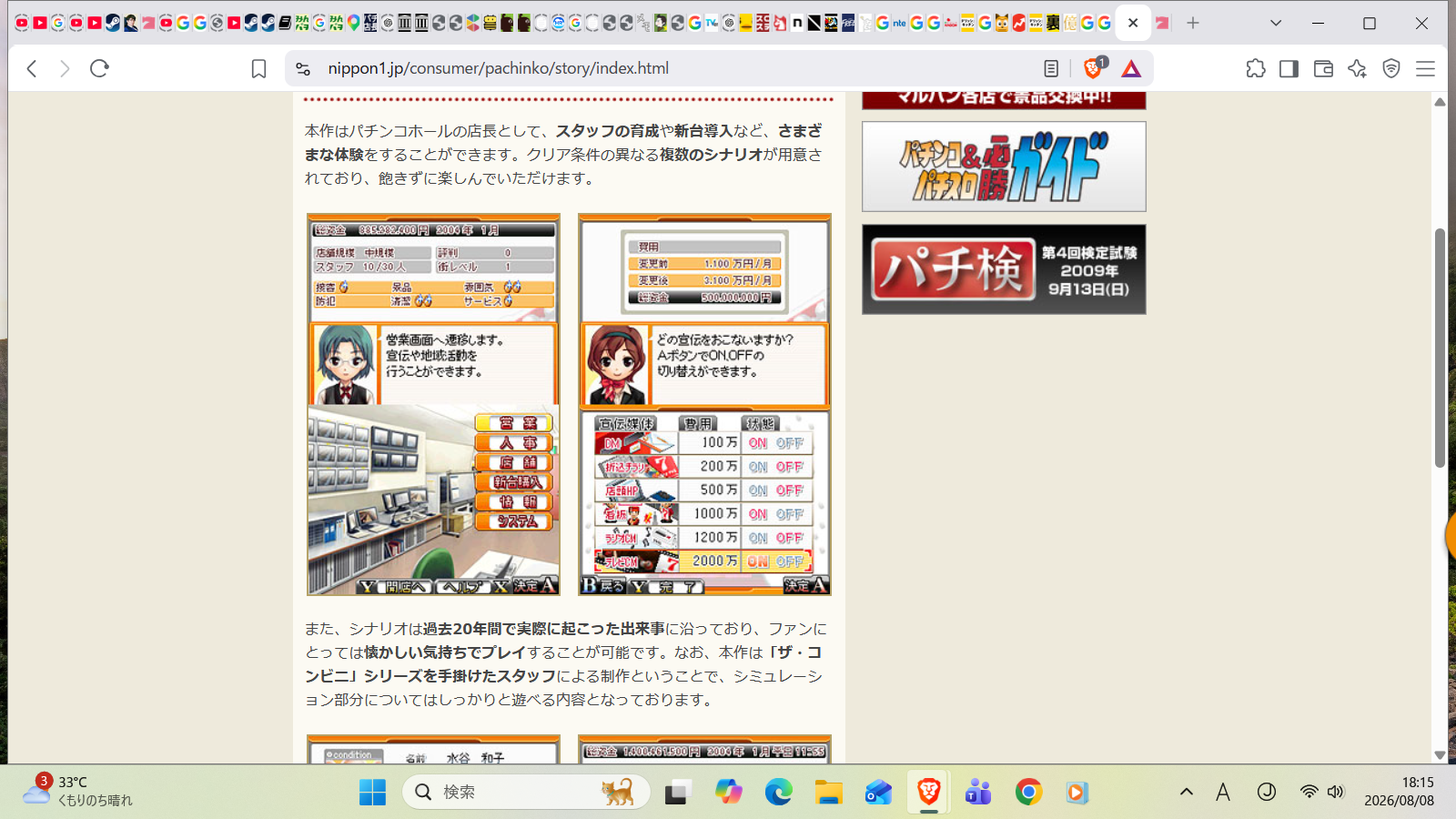Open Microsoft Edge from the taskbar
The image size is (1456, 819).
click(x=778, y=793)
